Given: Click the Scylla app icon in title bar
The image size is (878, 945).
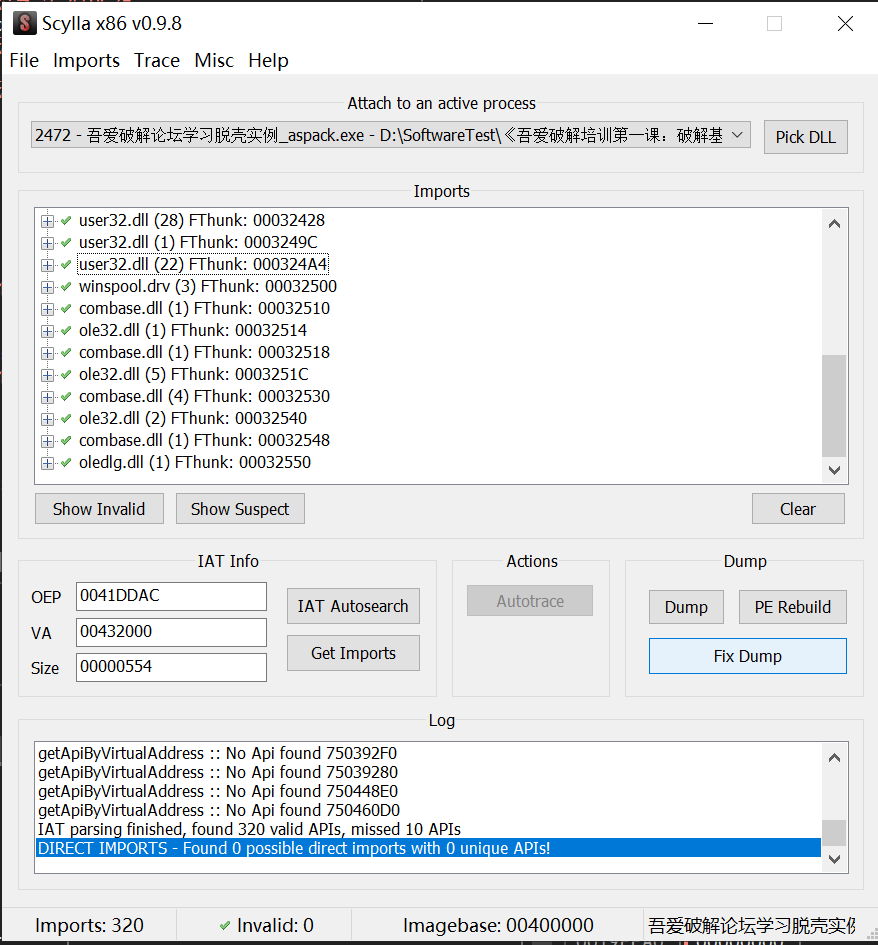Looking at the screenshot, I should 24,23.
